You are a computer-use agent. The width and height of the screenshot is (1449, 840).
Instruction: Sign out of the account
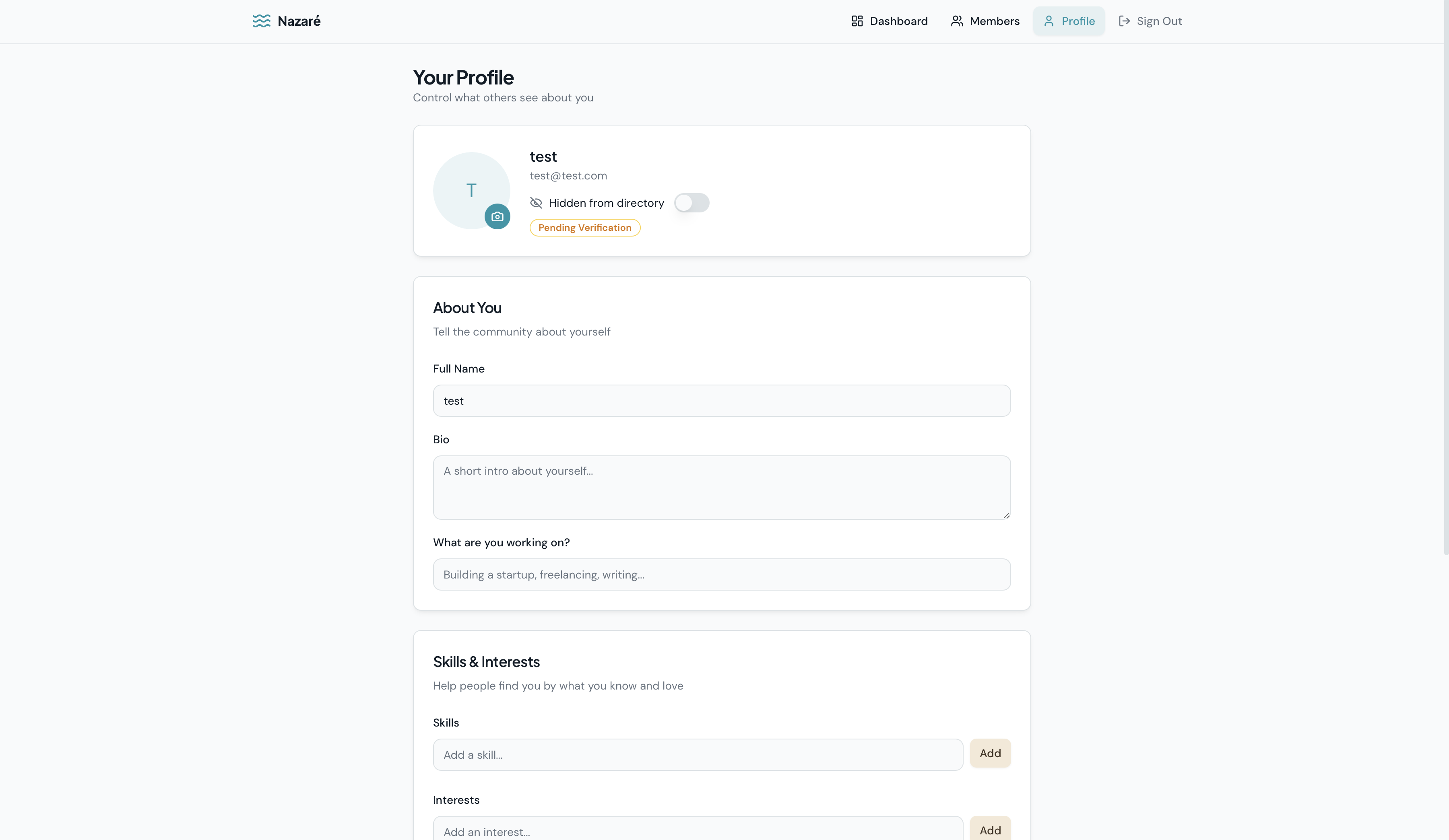coord(1150,21)
